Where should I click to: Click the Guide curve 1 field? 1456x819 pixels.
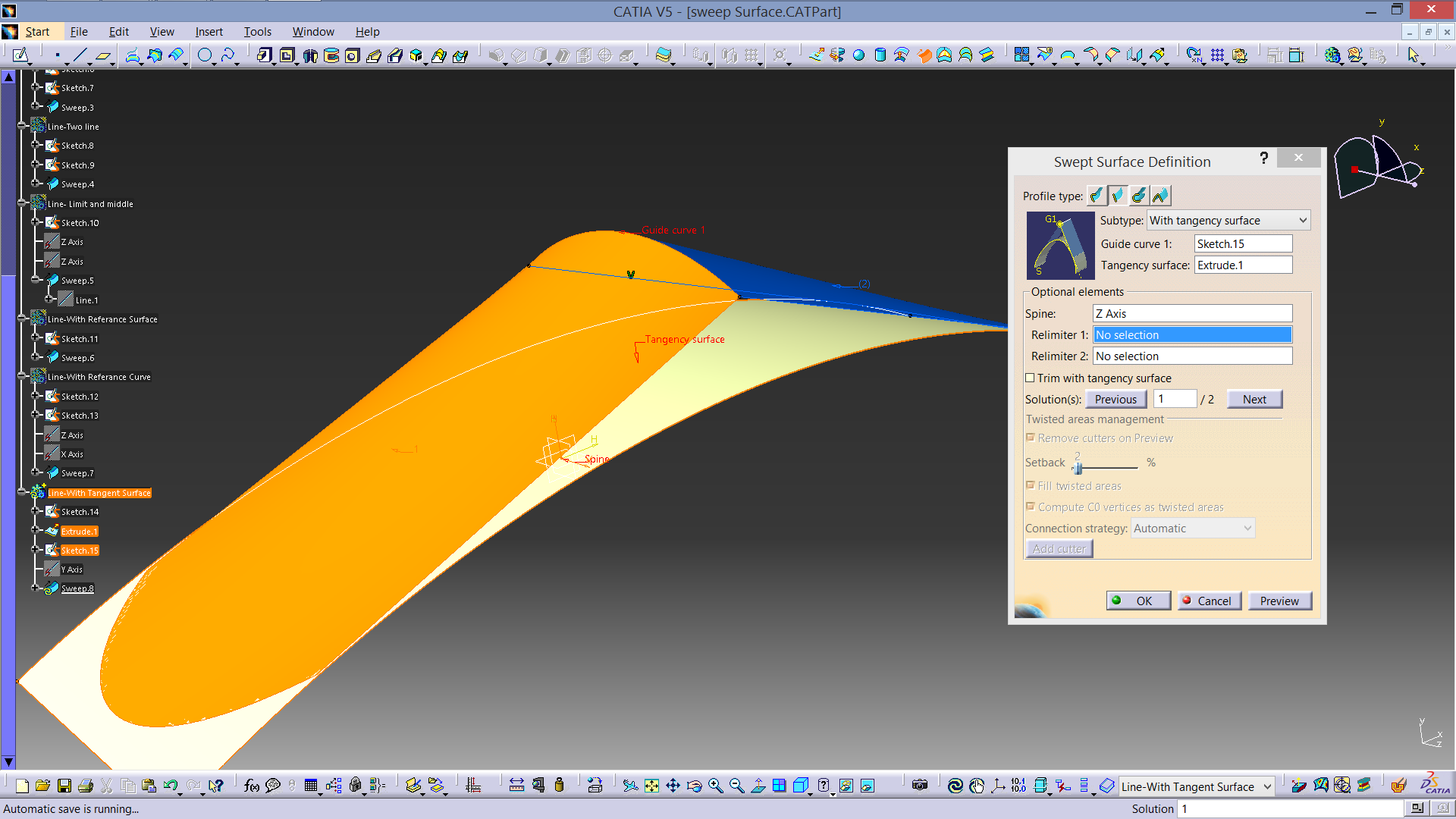point(1243,243)
